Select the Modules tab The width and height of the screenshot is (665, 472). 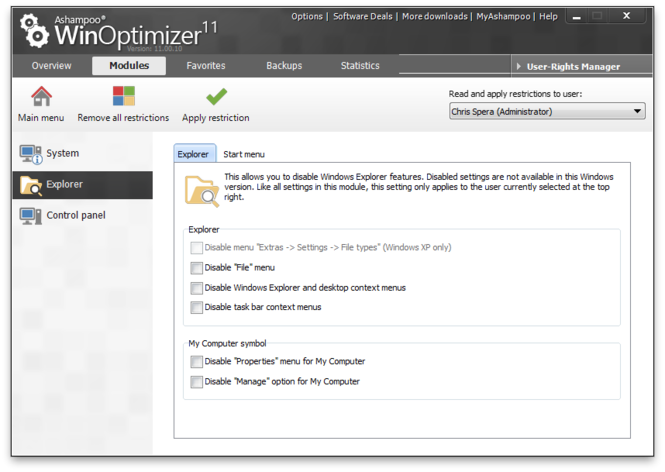pyautogui.click(x=129, y=66)
